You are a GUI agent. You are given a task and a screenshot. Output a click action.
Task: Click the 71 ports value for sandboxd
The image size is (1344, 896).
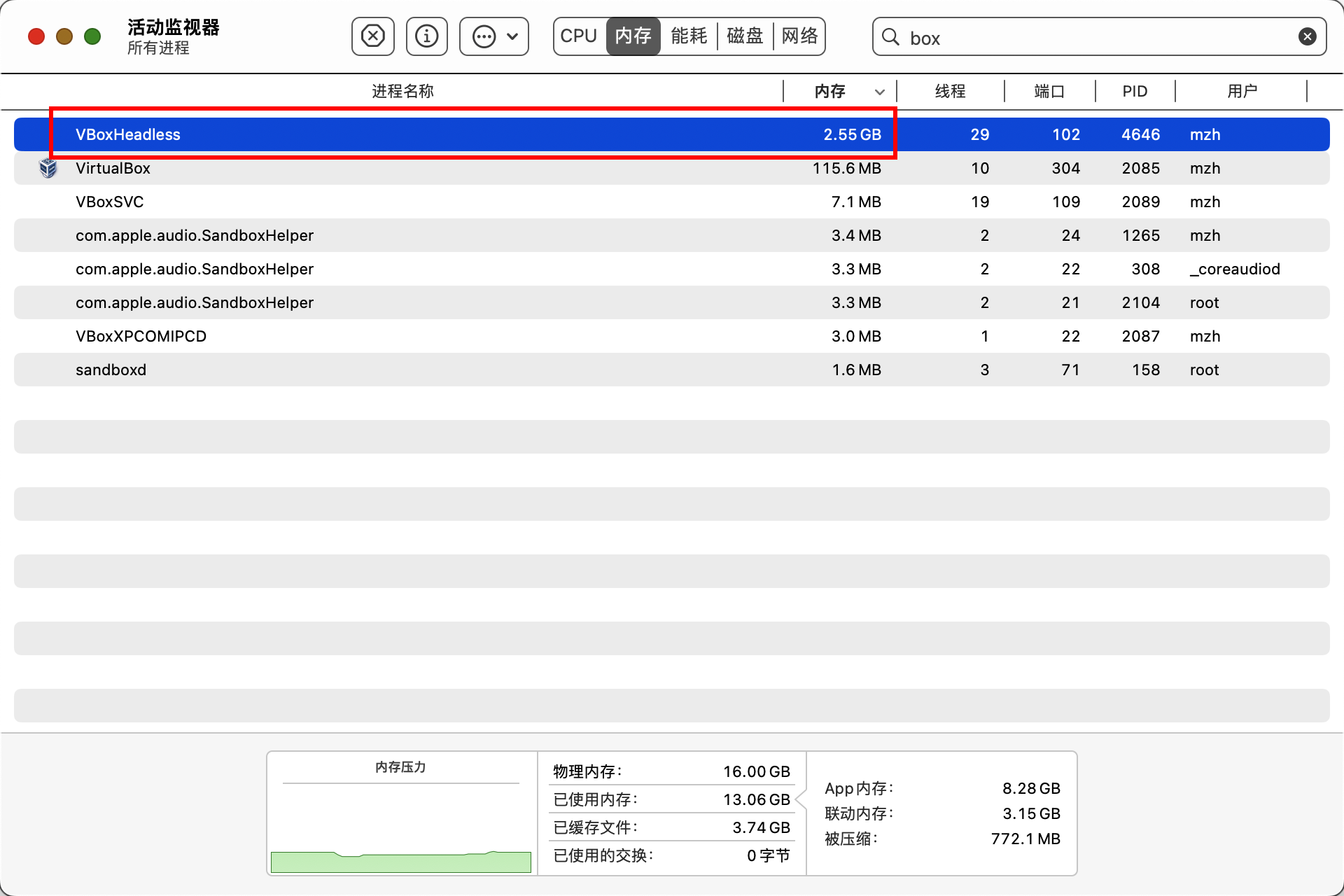(x=1070, y=370)
